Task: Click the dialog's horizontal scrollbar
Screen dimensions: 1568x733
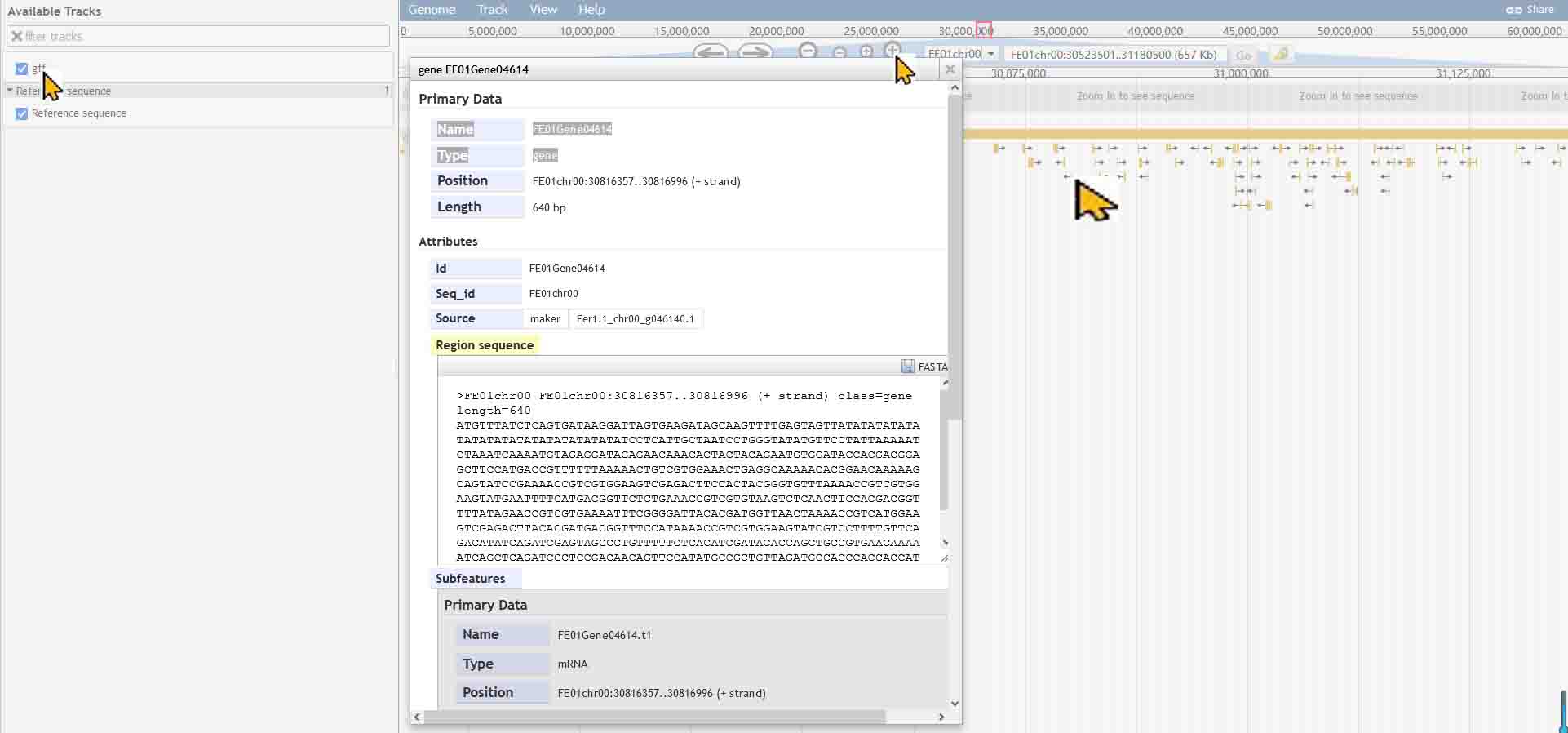Action: [653, 717]
